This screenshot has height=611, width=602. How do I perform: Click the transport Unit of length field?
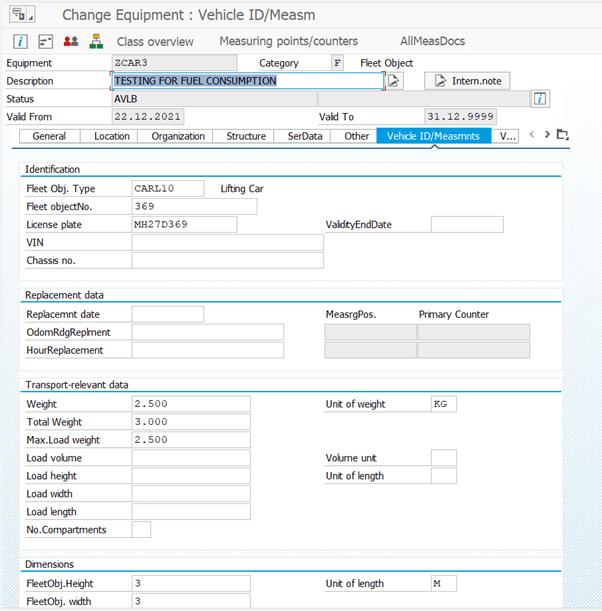point(444,475)
